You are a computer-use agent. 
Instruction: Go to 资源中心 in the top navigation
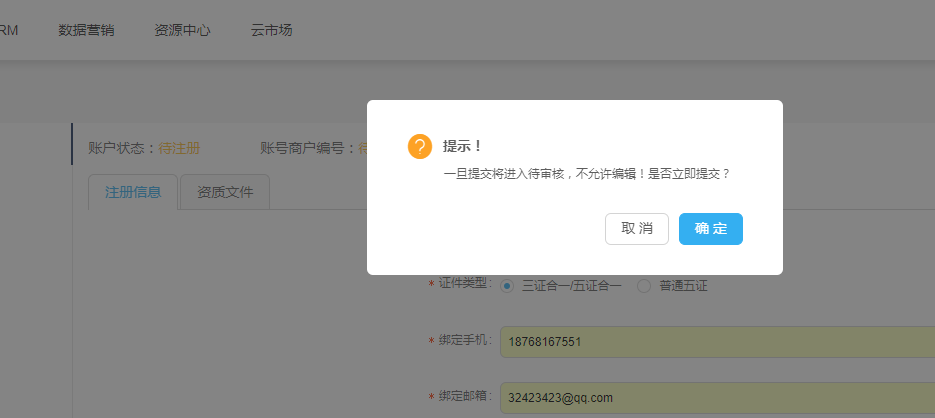coord(182,30)
